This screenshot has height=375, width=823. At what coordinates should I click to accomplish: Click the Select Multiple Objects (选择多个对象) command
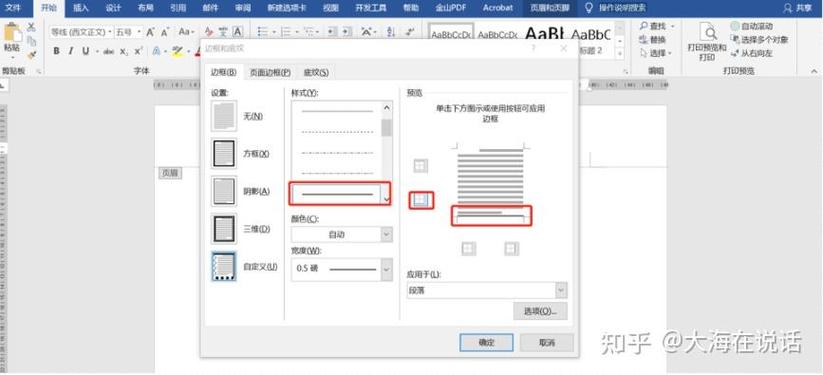[760, 39]
